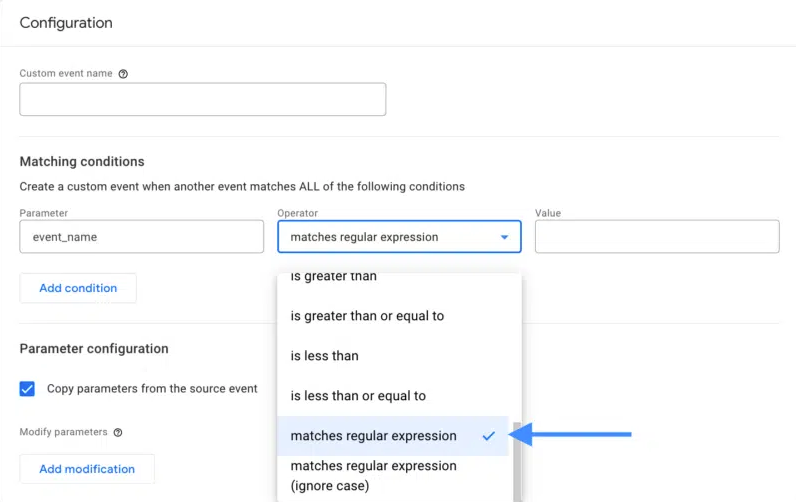Select 'is greater than' operator option
This screenshot has width=796, height=502.
coord(334,278)
